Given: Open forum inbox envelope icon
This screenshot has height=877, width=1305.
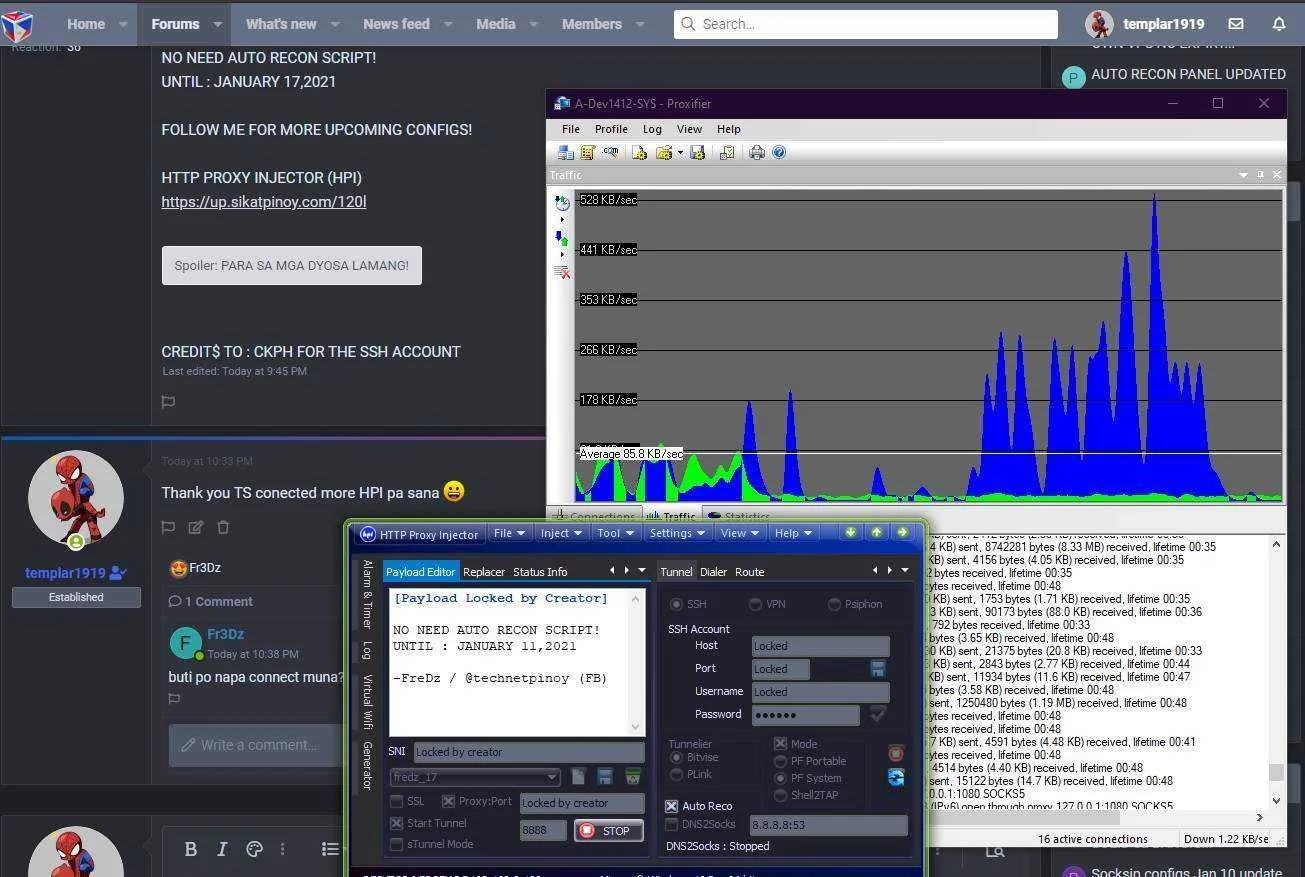Looking at the screenshot, I should (x=1236, y=24).
